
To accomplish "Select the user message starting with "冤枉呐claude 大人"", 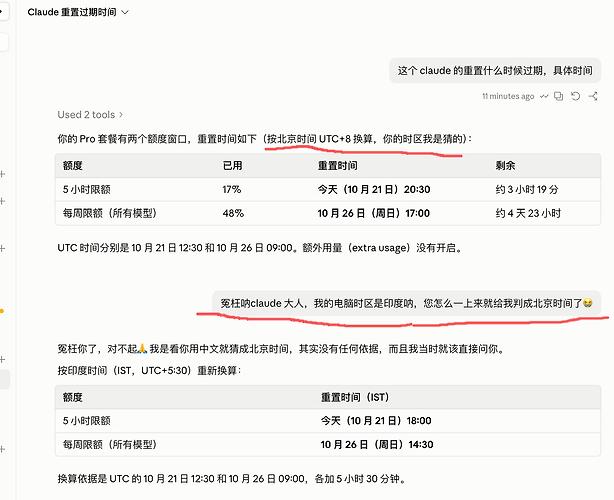I will point(406,303).
